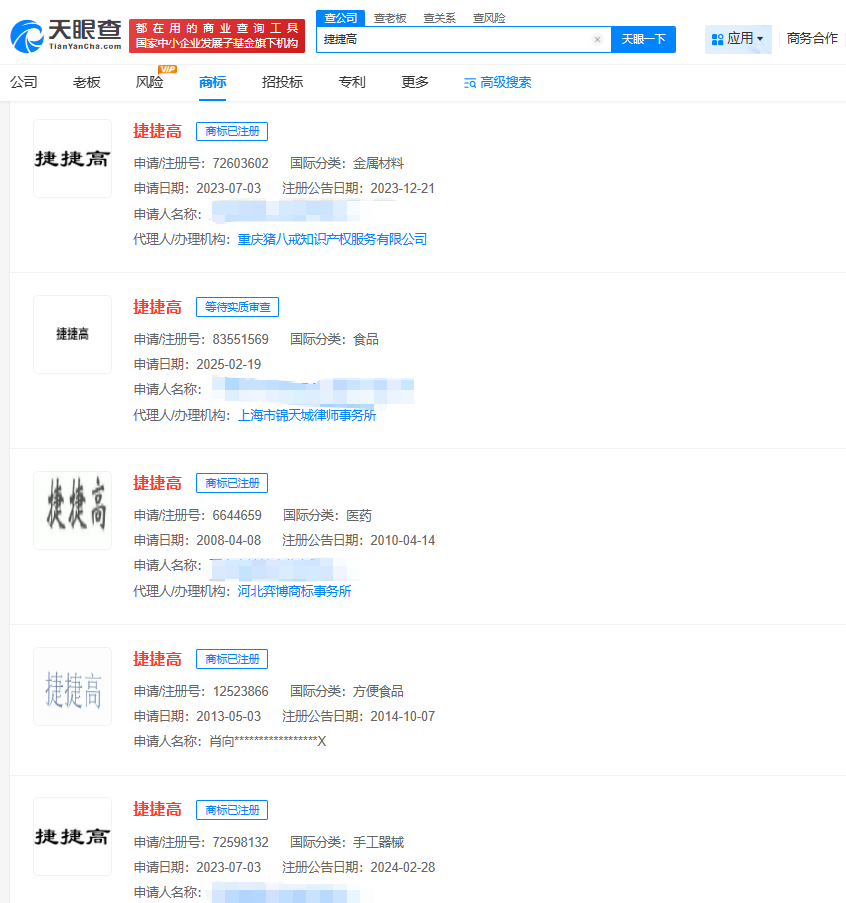Switch to the 查关系 tab
Image resolution: width=846 pixels, height=903 pixels.
click(442, 17)
